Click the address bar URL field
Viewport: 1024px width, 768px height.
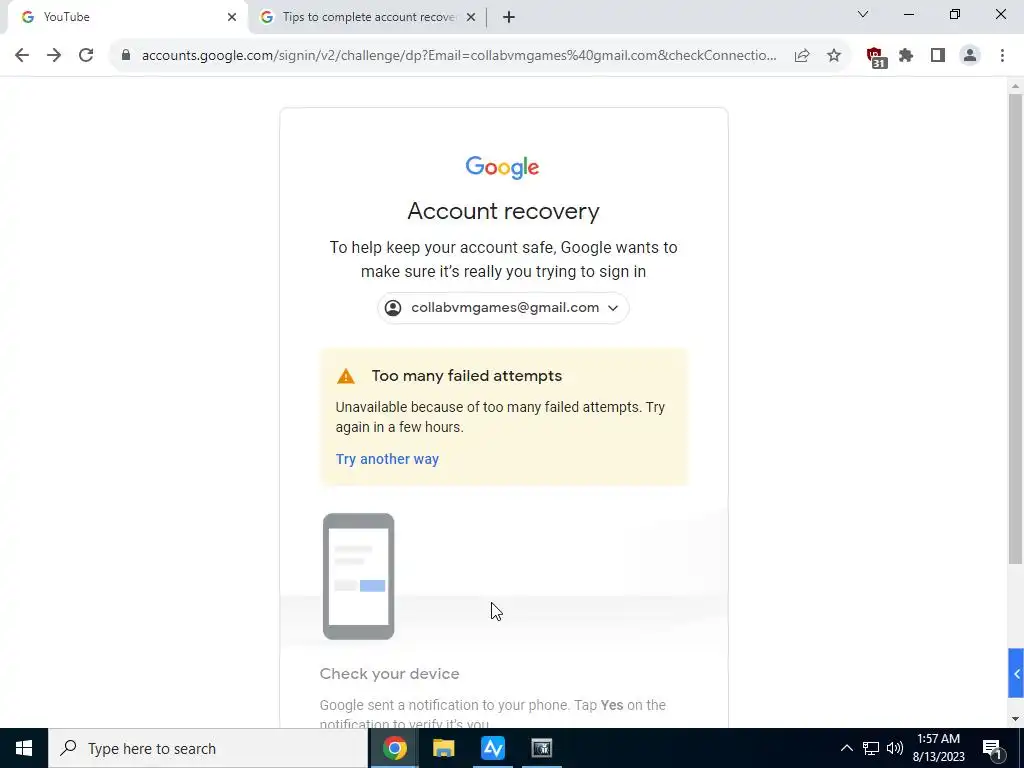459,56
